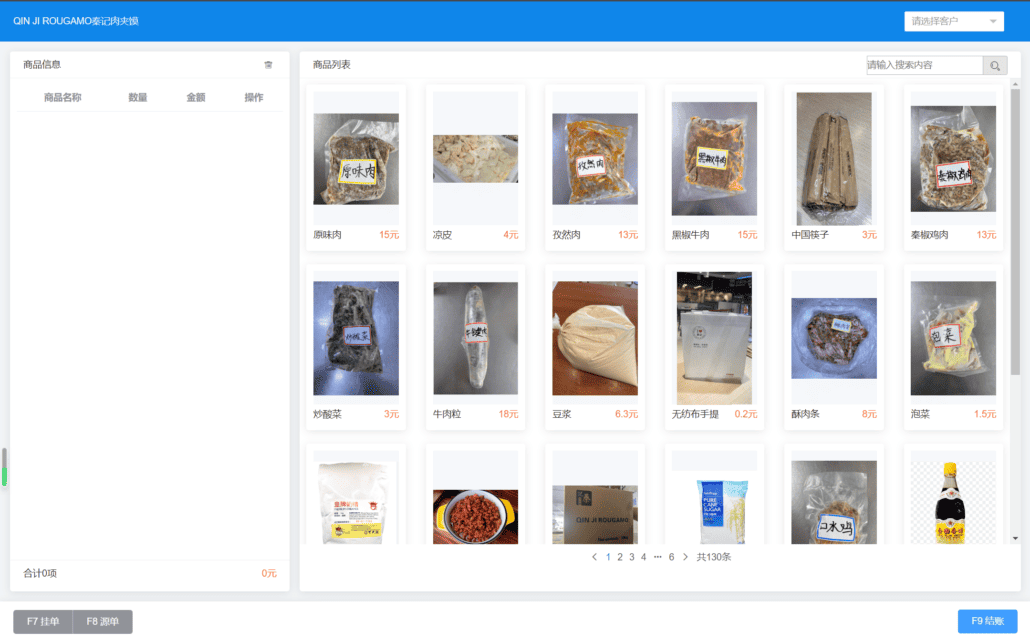Click the clear cart trash icon
1030x641 pixels.
268,65
